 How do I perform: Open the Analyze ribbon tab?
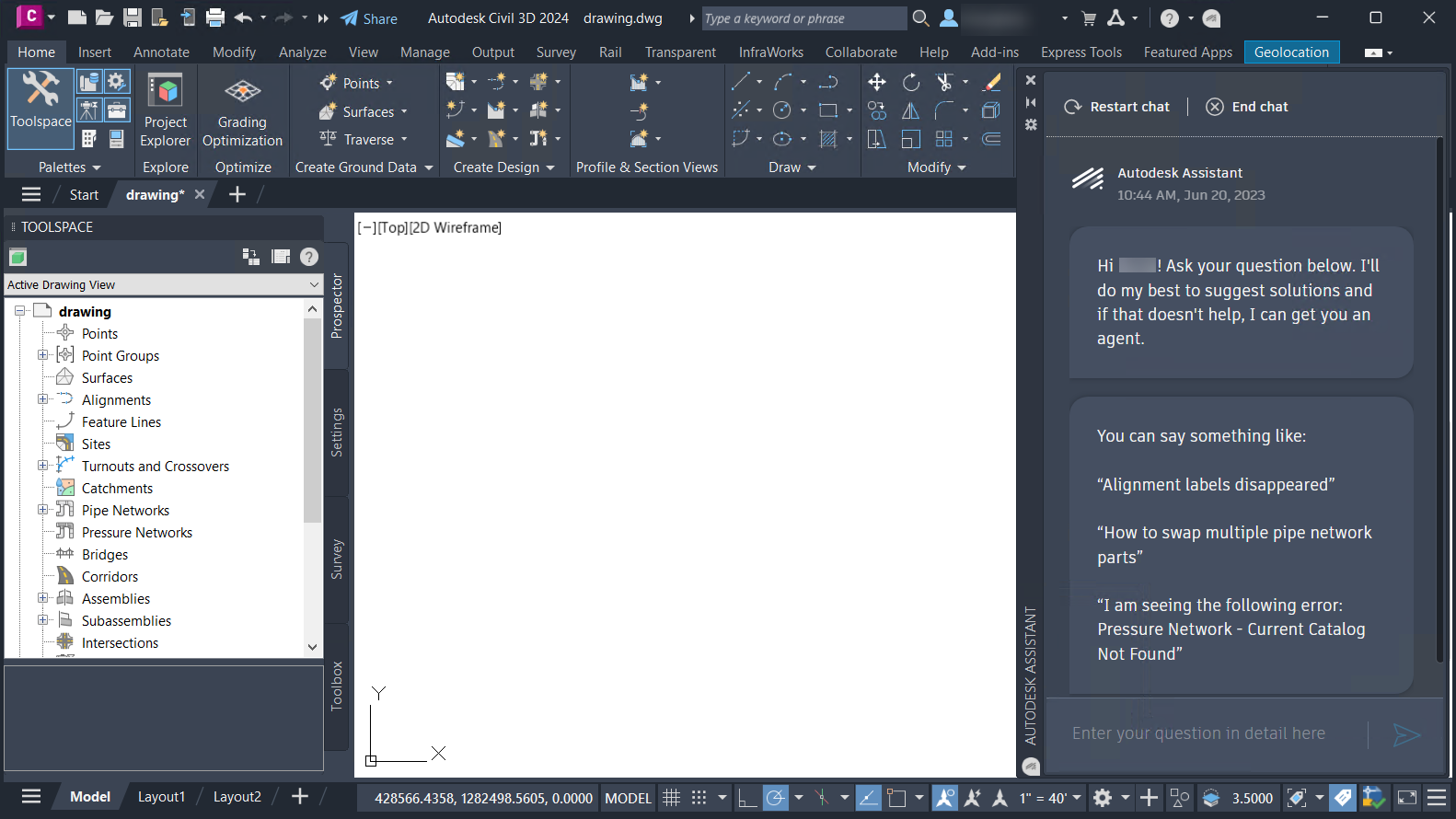pos(303,52)
